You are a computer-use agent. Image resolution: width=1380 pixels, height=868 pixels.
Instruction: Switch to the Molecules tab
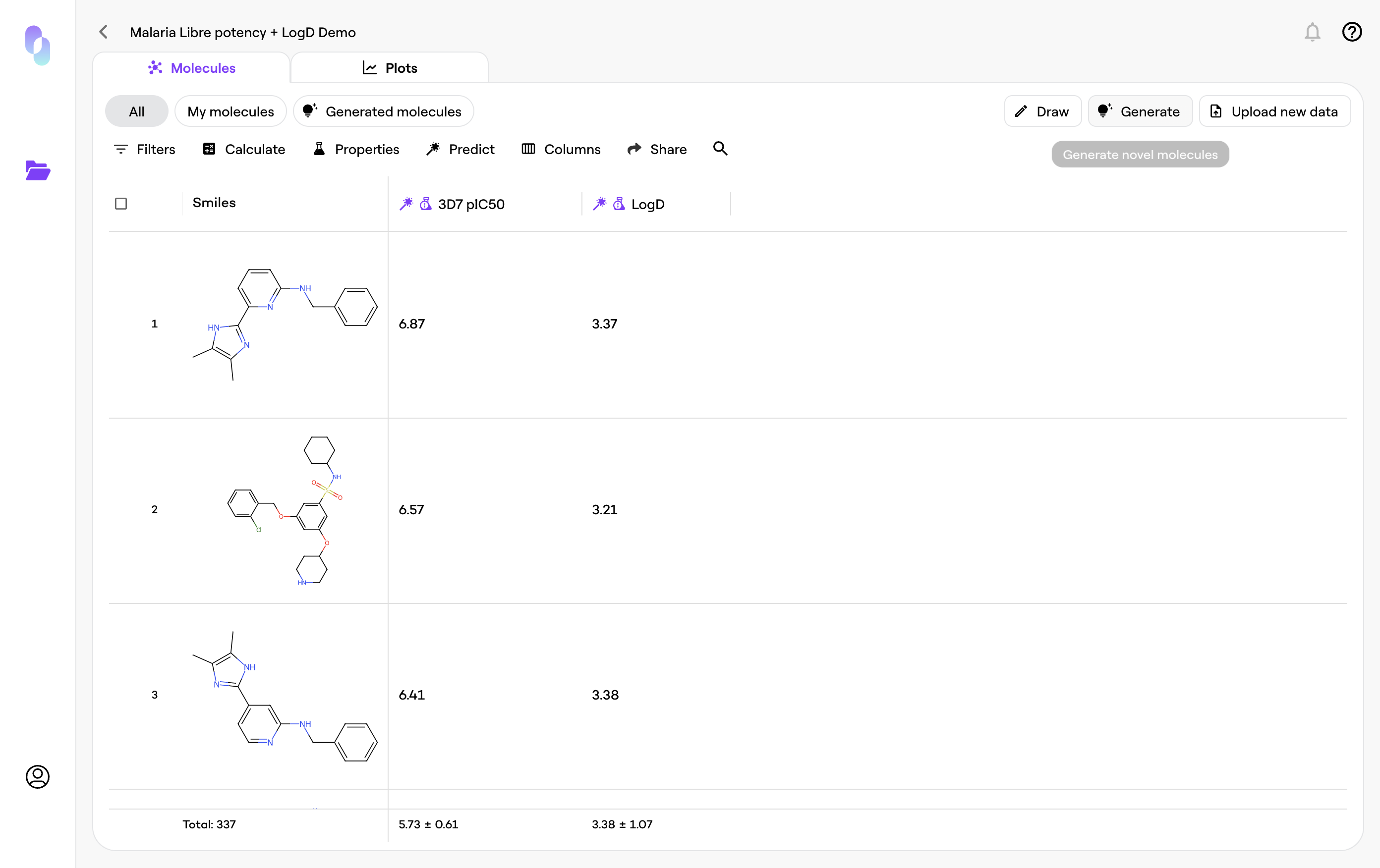(x=191, y=68)
